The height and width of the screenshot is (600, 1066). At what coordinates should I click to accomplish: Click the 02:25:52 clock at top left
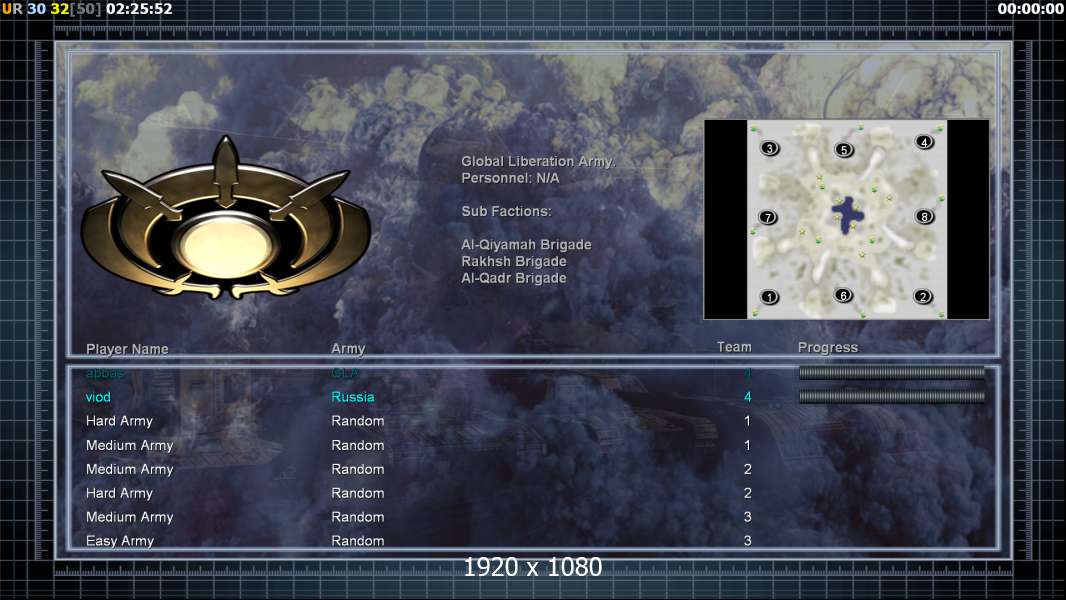pyautogui.click(x=139, y=9)
